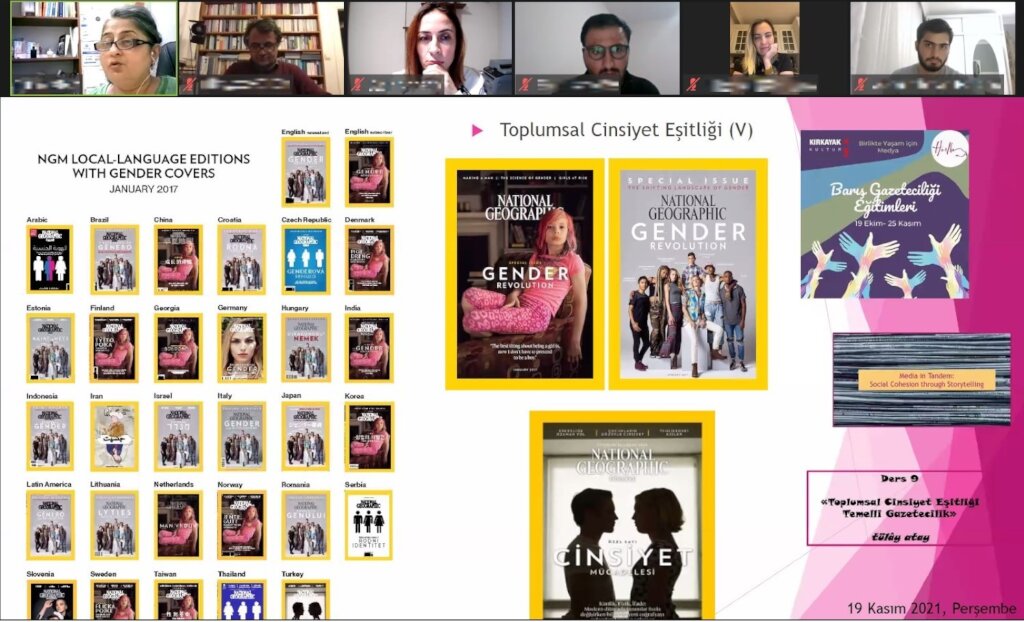Click the Iran edition cover thumbnail
The height and width of the screenshot is (622, 1024).
point(114,436)
